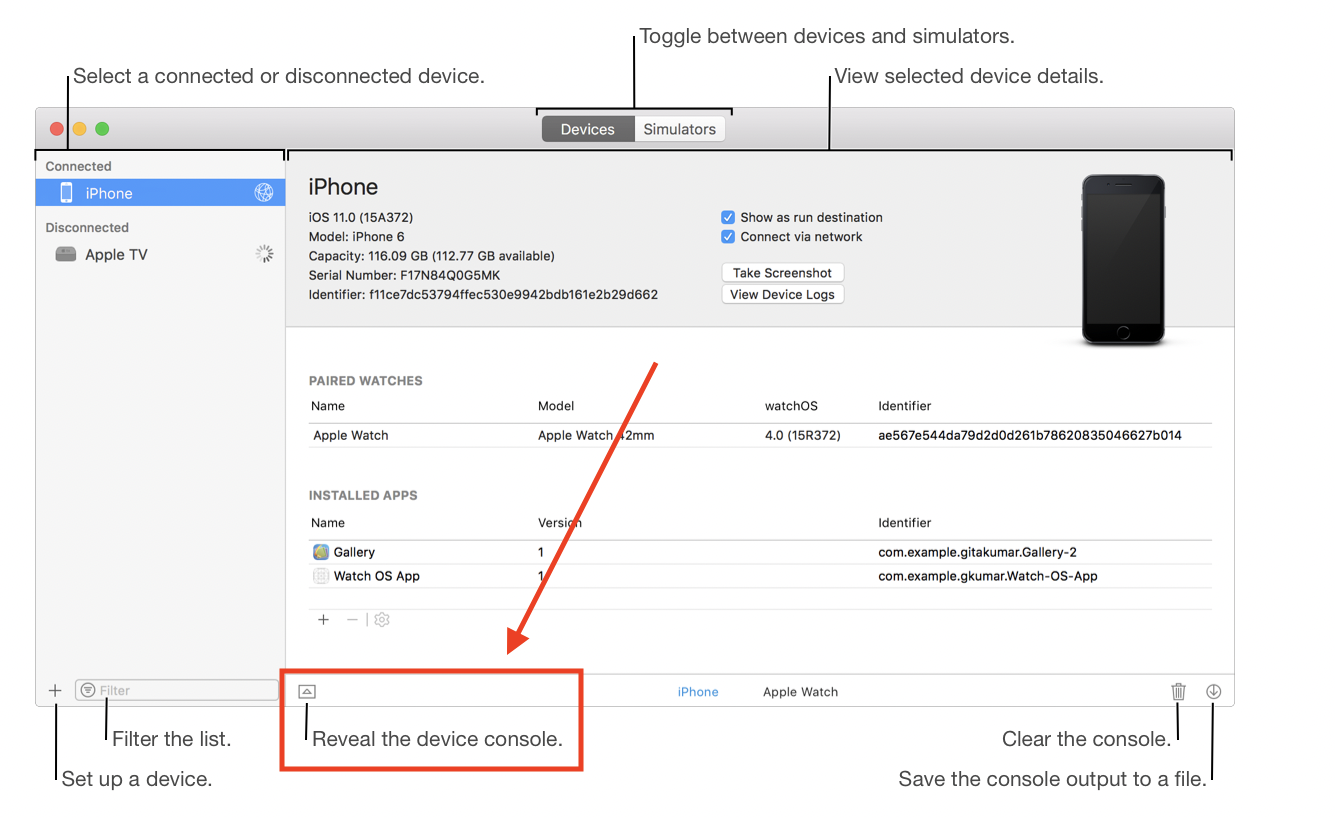
Task: Select the Apple TV device icon
Action: click(x=64, y=254)
